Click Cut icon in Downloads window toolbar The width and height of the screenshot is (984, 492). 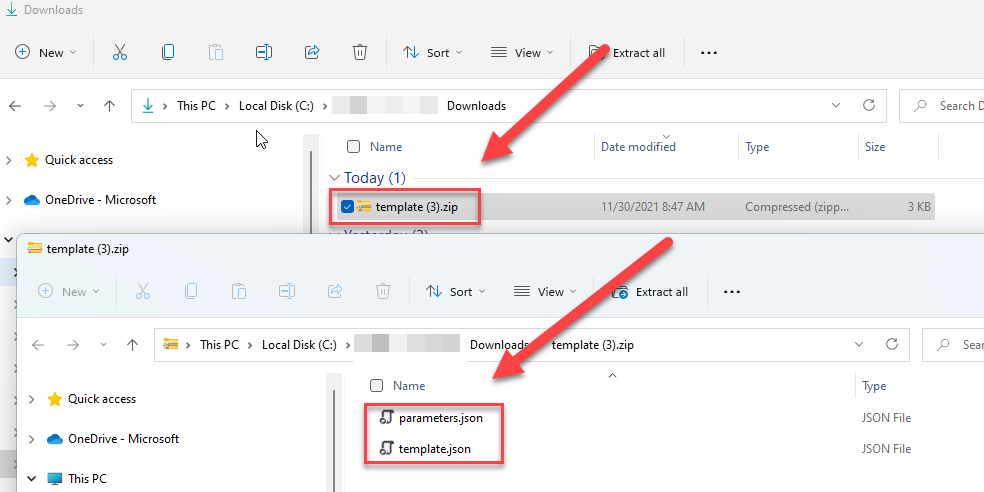tap(120, 53)
